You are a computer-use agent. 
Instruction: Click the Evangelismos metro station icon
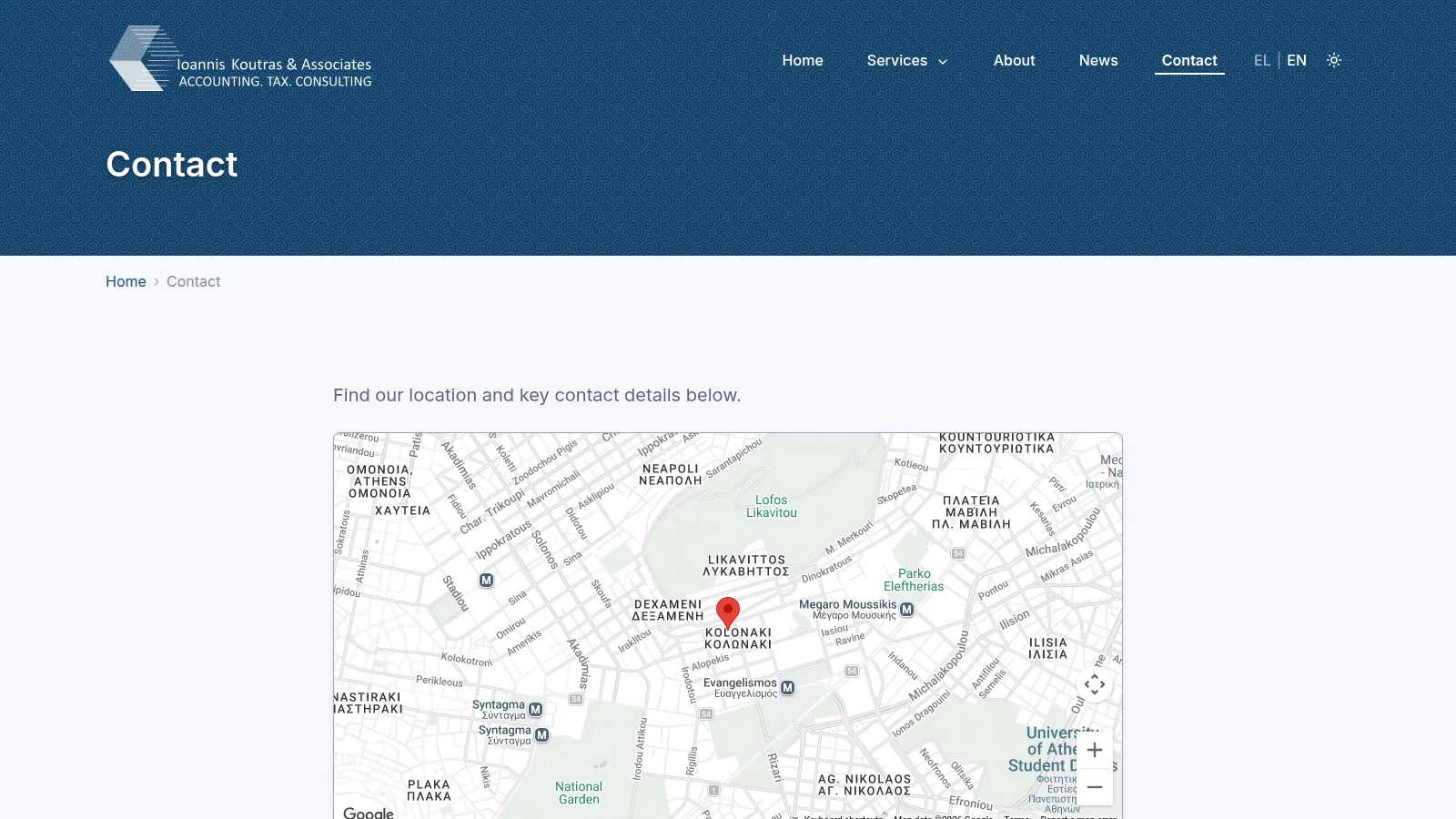pyautogui.click(x=788, y=688)
